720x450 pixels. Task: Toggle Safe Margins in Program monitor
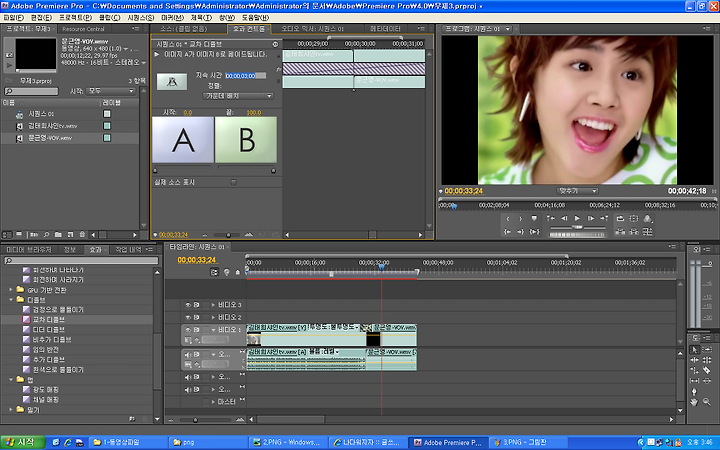634,219
